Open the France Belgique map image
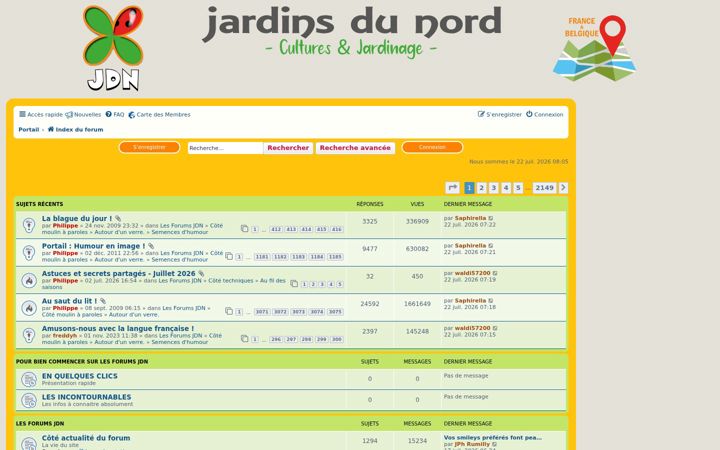720x450 pixels. tap(594, 48)
